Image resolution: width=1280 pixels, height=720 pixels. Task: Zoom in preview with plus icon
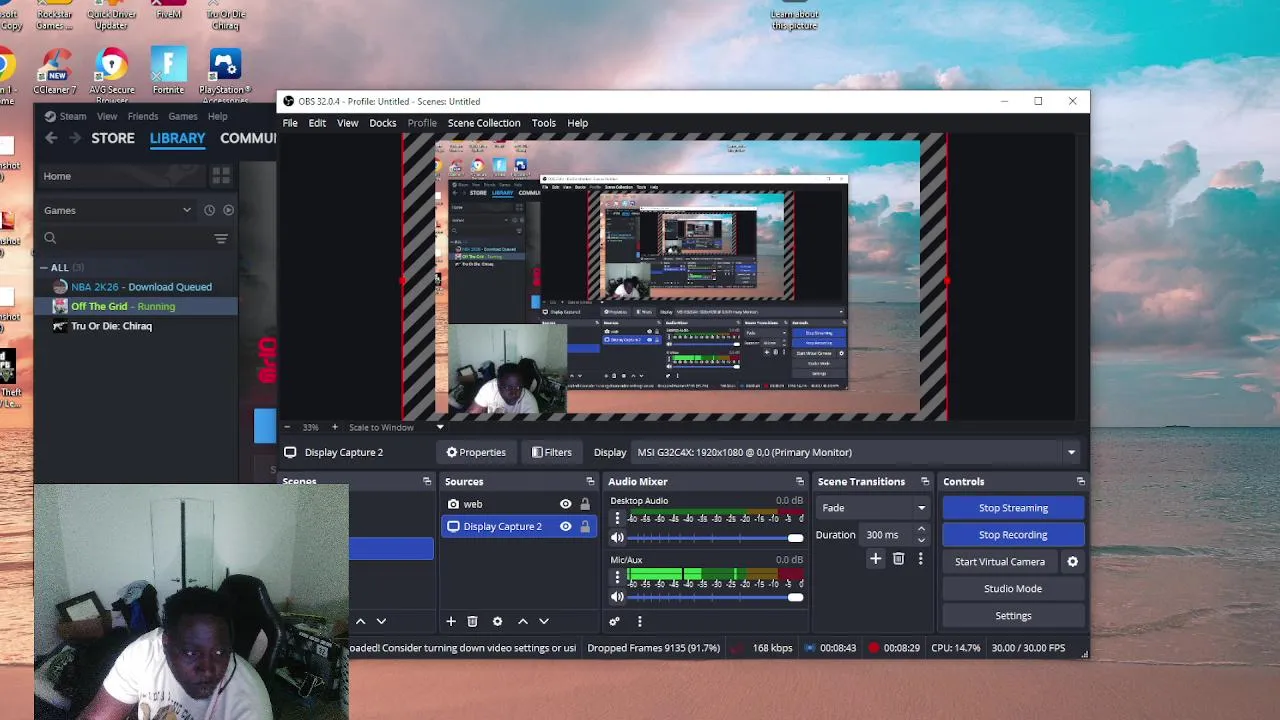[335, 427]
